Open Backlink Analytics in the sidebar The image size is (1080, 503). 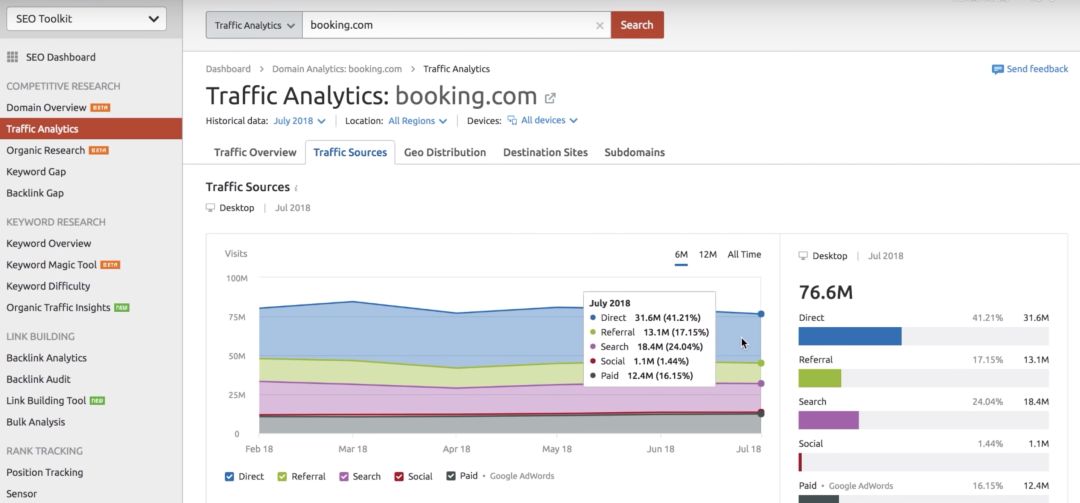click(47, 358)
